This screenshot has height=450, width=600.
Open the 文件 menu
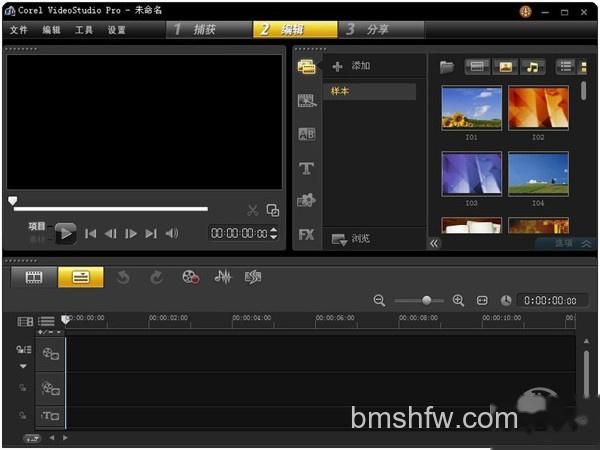point(18,30)
